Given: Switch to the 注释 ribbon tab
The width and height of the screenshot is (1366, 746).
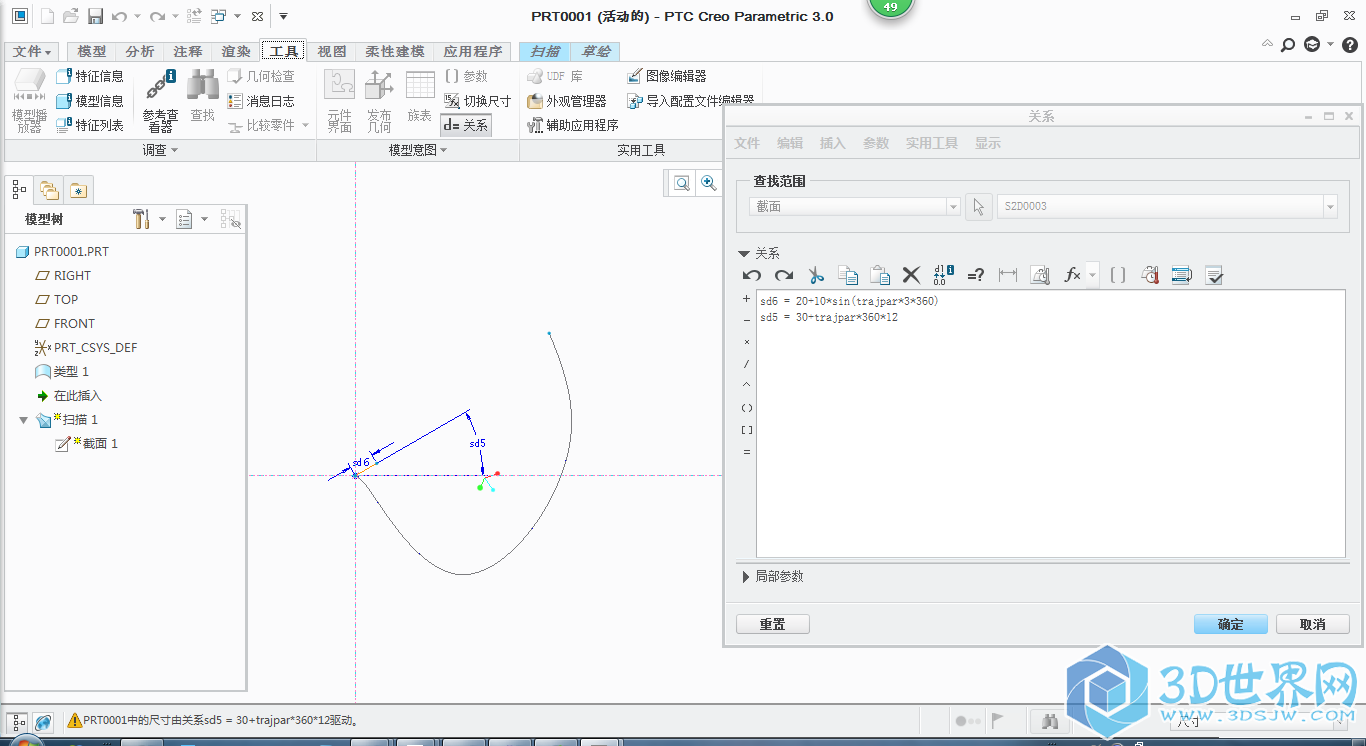Looking at the screenshot, I should click(x=188, y=52).
